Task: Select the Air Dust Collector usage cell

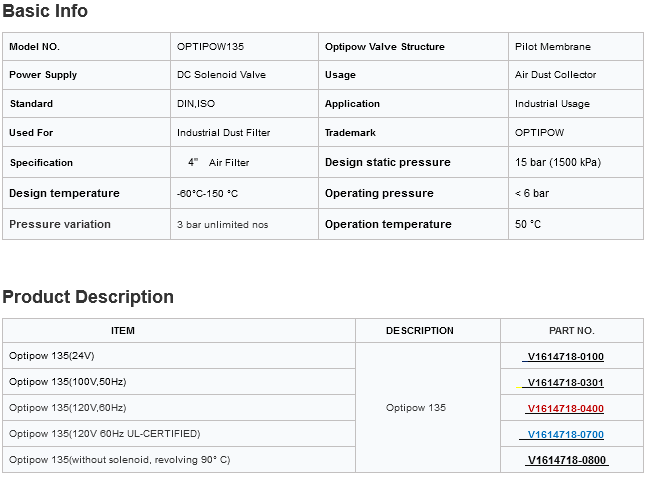Action: coord(555,75)
